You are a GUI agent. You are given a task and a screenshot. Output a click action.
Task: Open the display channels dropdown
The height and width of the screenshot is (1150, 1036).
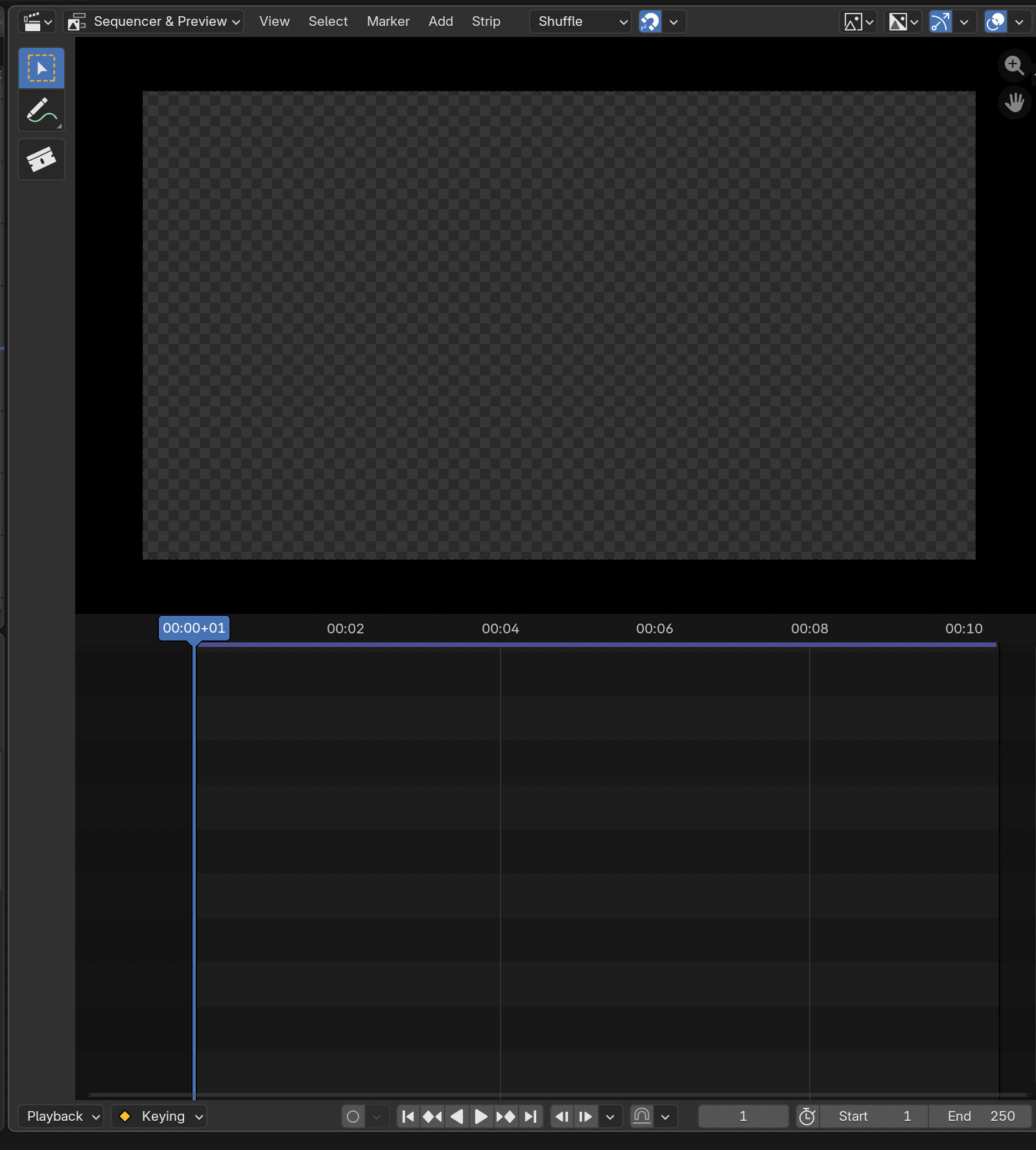pos(903,21)
